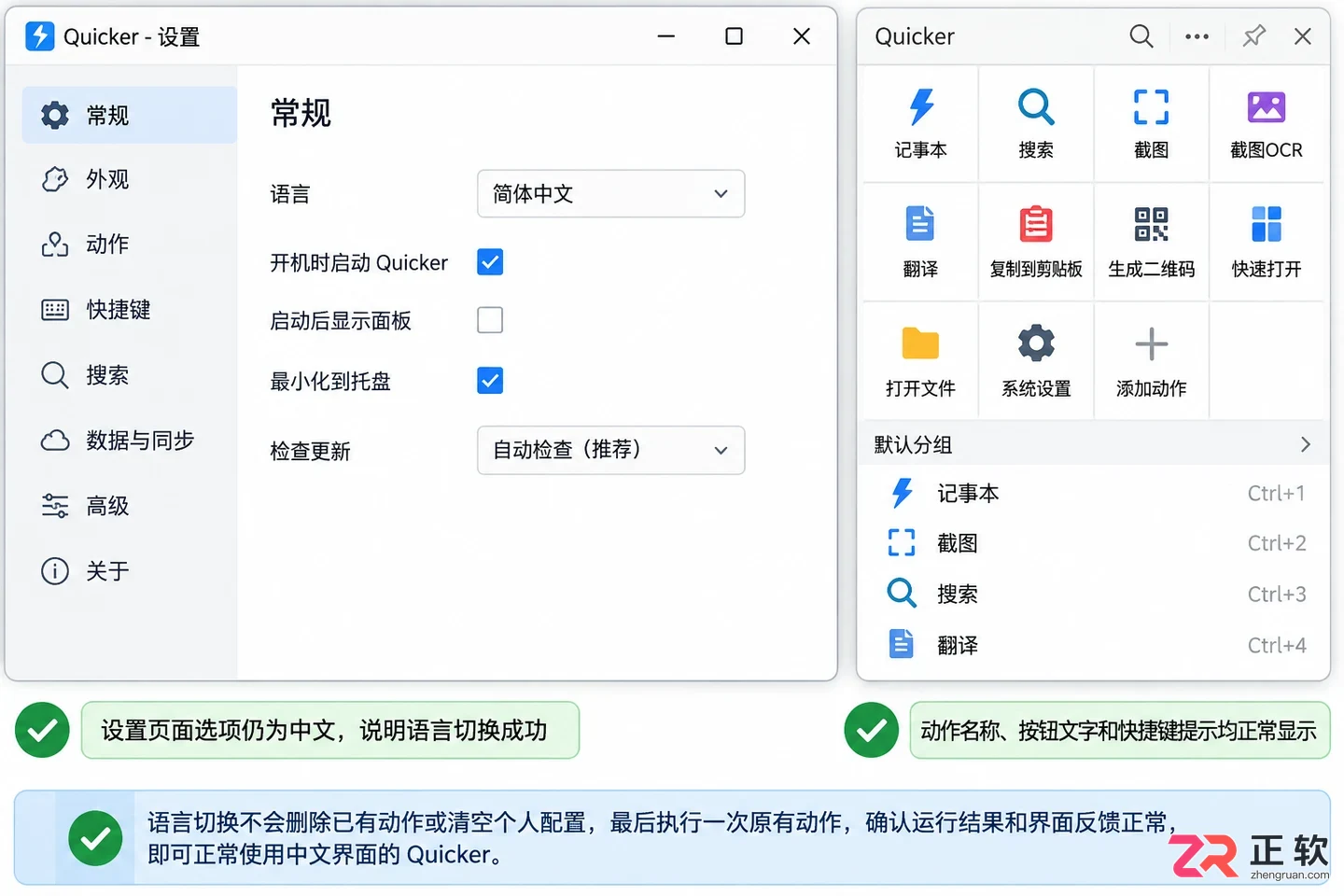Toggle the 最小化到托盘 checkbox
Viewport: 1344px width, 896px height.
point(490,381)
